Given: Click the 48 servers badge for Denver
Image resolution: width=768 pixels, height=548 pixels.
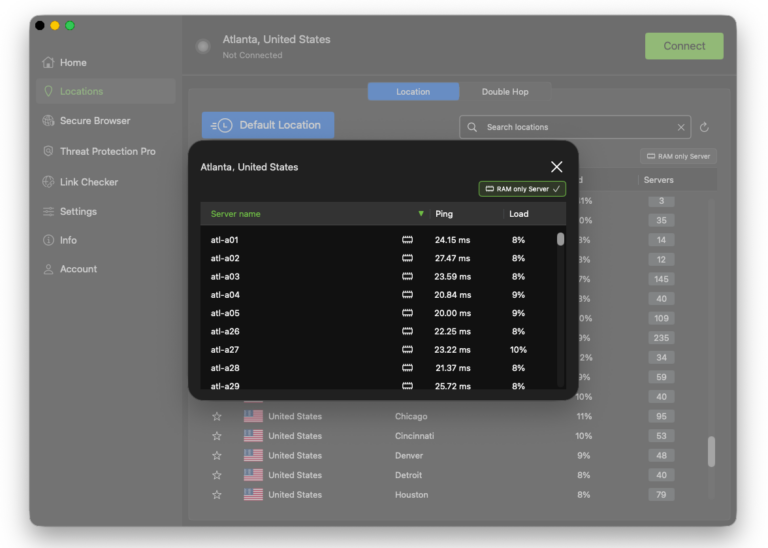Looking at the screenshot, I should pyautogui.click(x=661, y=455).
